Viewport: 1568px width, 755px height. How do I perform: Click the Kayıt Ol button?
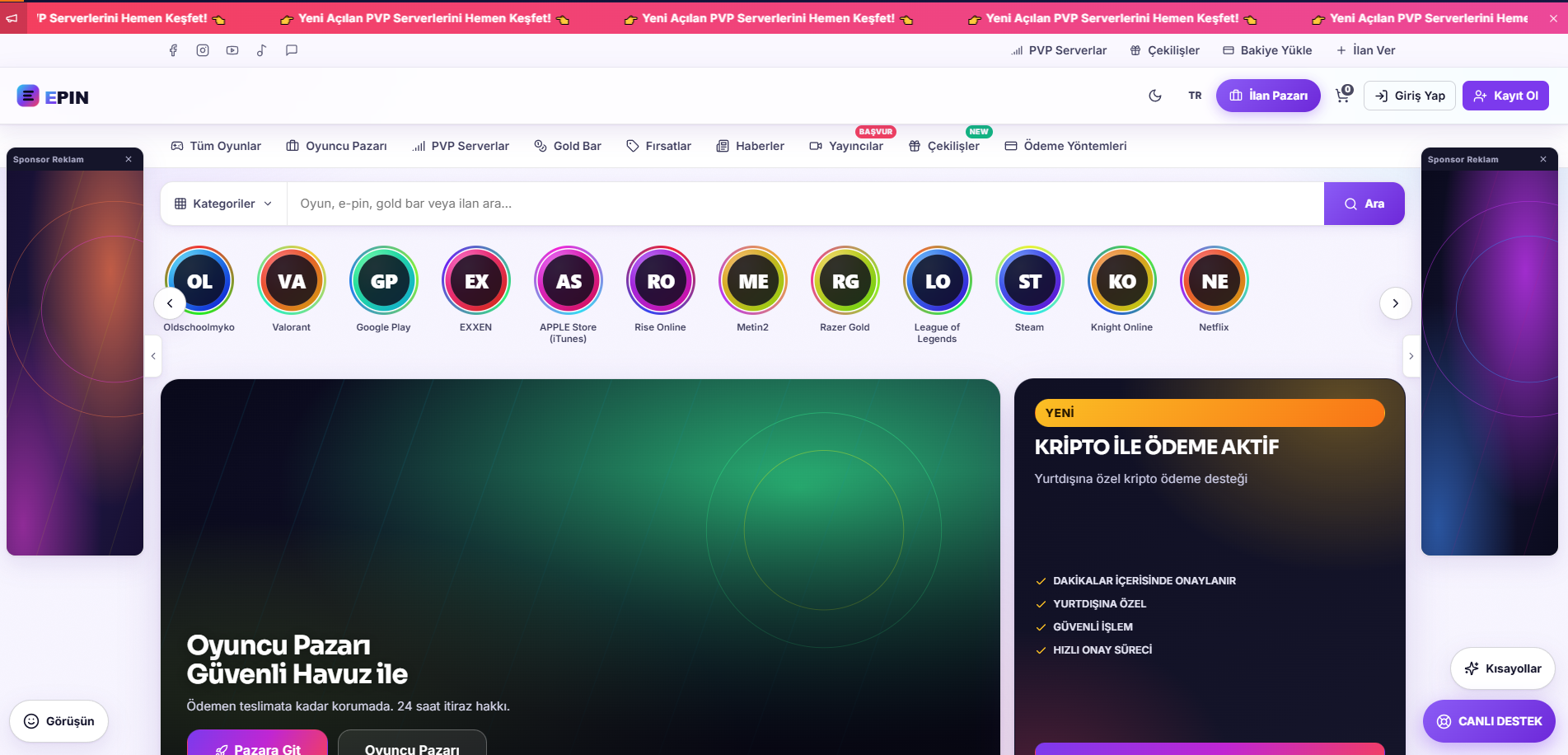(x=1505, y=96)
